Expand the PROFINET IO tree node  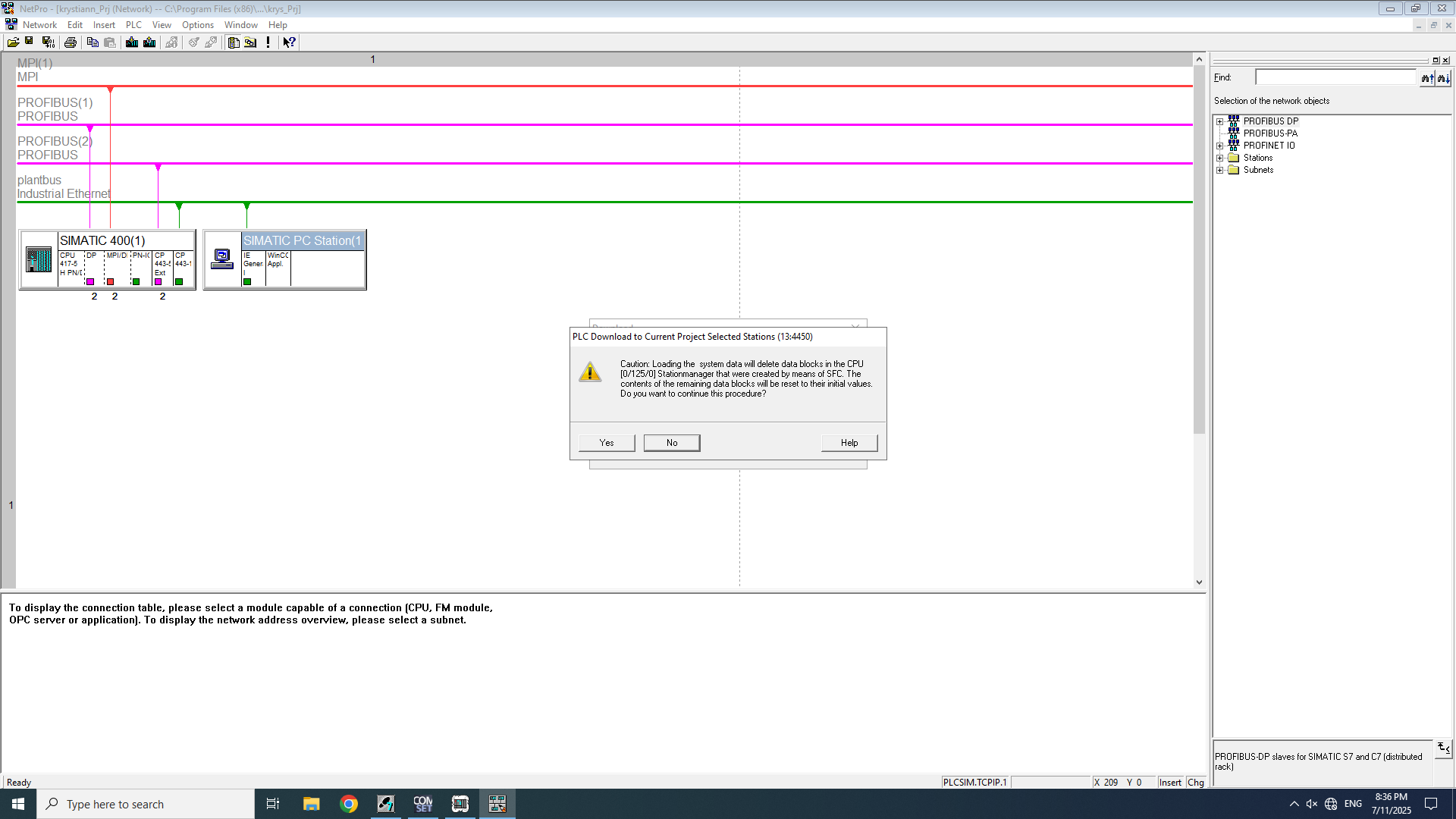[x=1219, y=146]
